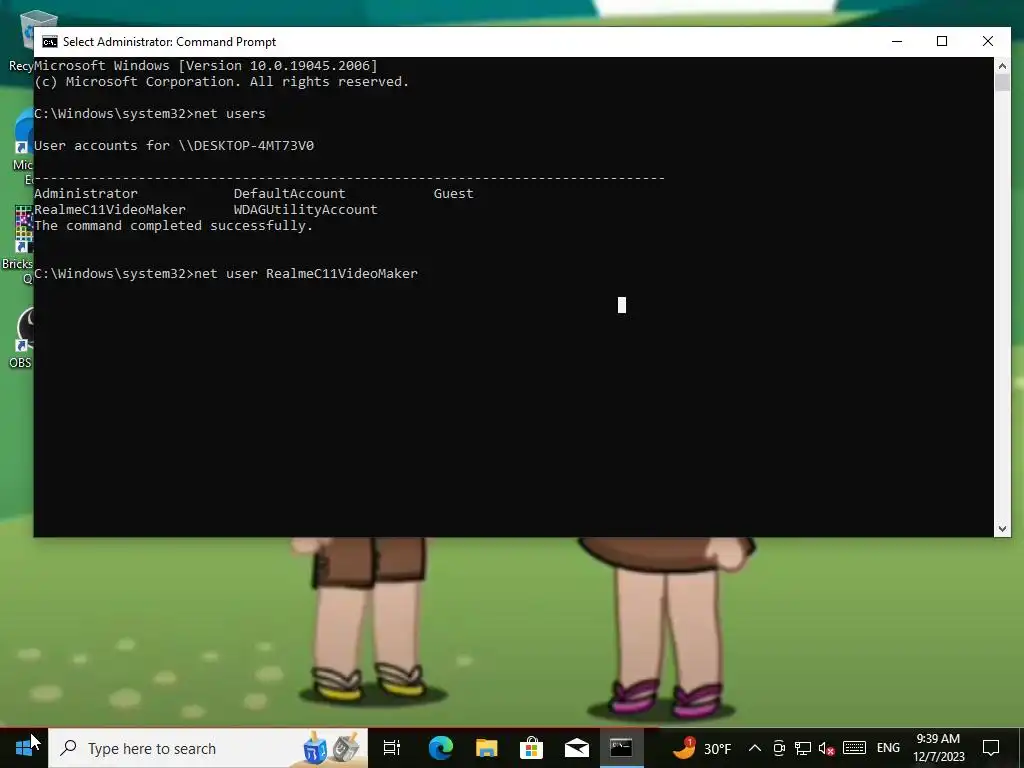Open Microsoft Store from the taskbar
Image resolution: width=1024 pixels, height=768 pixels.
[x=532, y=748]
